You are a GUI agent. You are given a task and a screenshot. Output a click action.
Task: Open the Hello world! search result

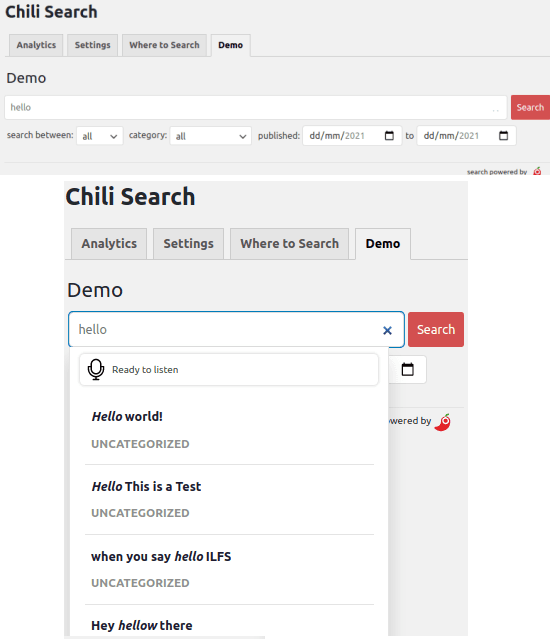[x=127, y=416]
